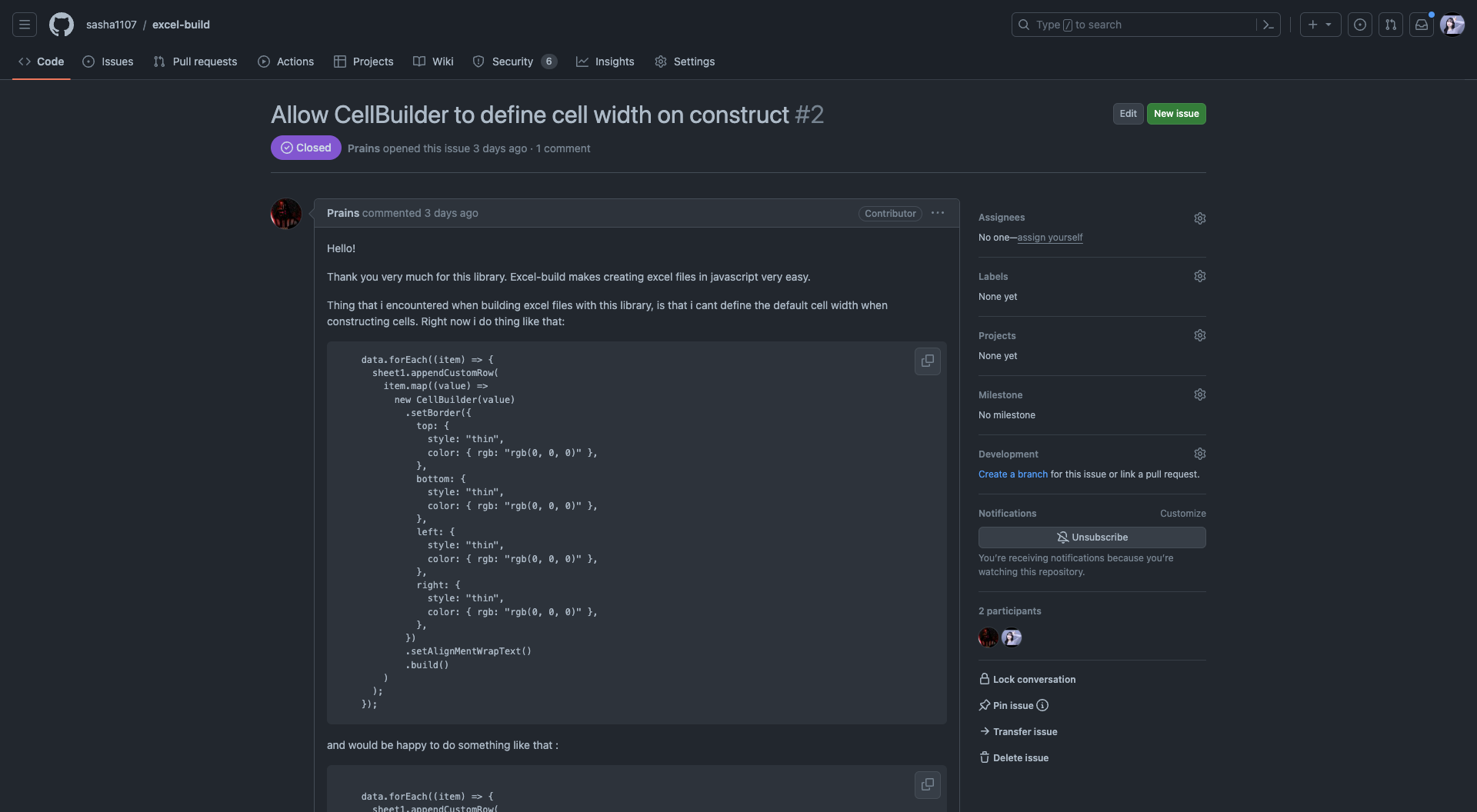The height and width of the screenshot is (812, 1477).
Task: Create a New issue
Action: point(1176,114)
